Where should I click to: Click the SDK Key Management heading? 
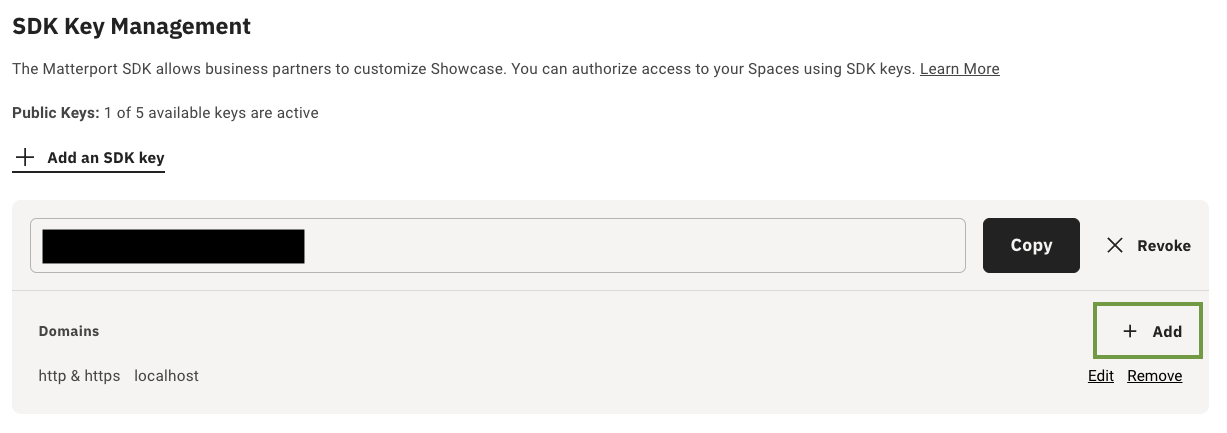131,27
